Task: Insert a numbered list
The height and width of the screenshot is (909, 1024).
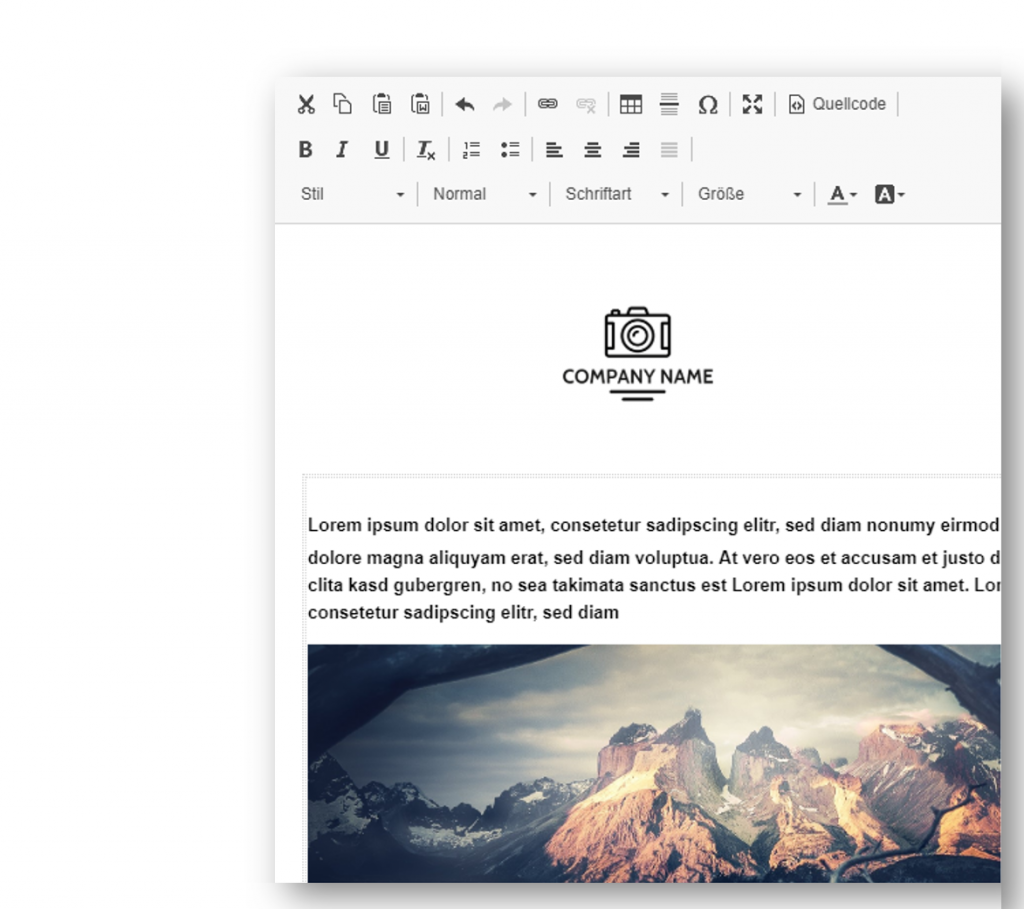Action: (472, 150)
